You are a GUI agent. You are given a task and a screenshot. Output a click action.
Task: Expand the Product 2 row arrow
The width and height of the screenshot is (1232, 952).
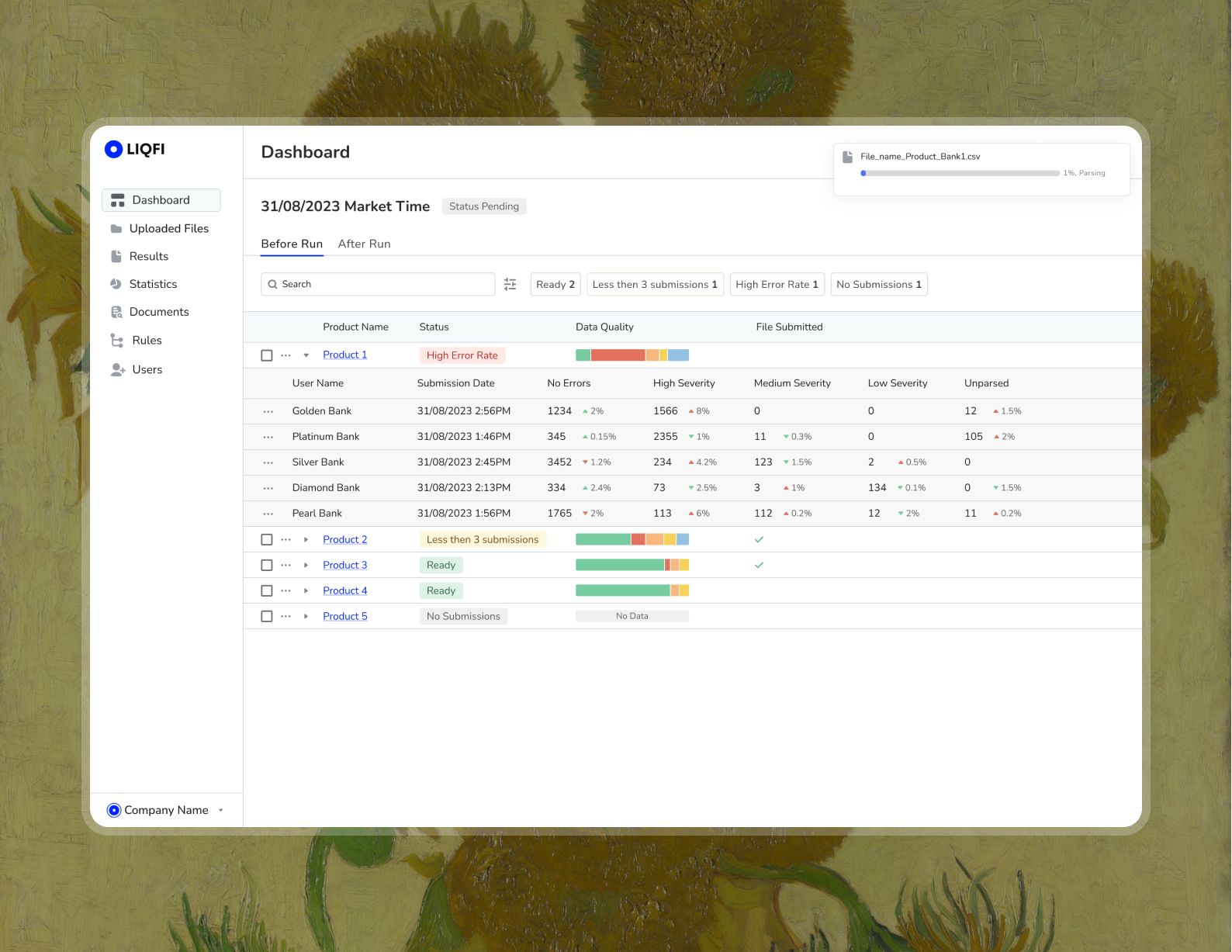click(306, 540)
